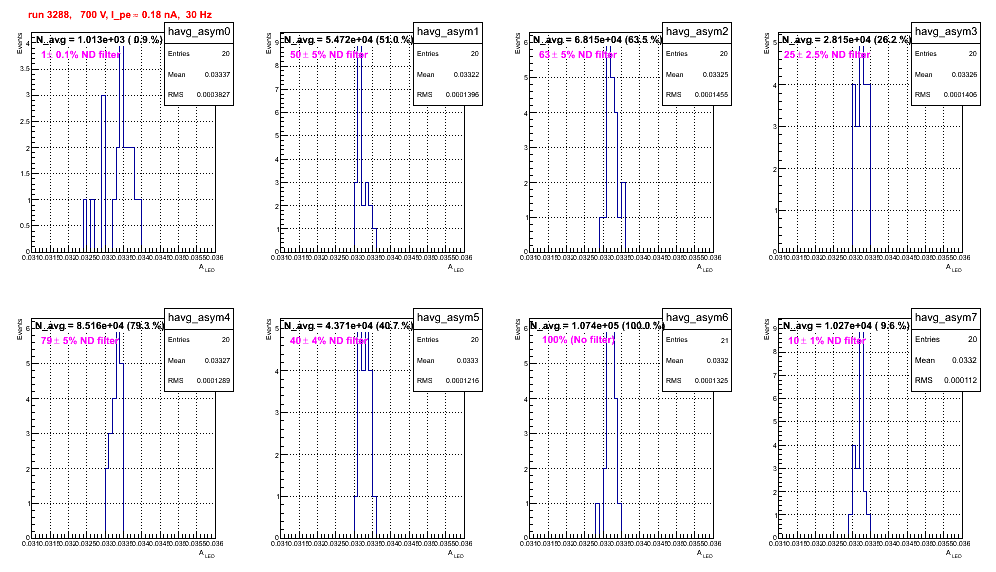Select the havg_asym3 histogram title
This screenshot has width=996, height=572.
tap(946, 32)
